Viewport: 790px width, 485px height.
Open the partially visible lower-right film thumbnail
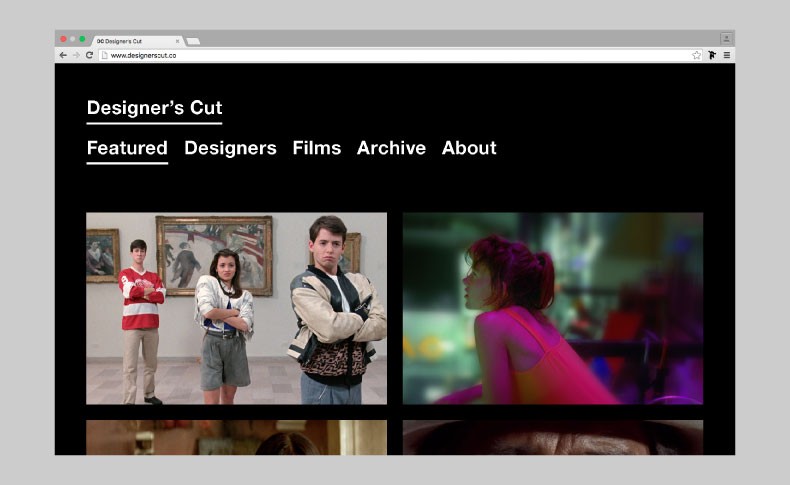553,438
